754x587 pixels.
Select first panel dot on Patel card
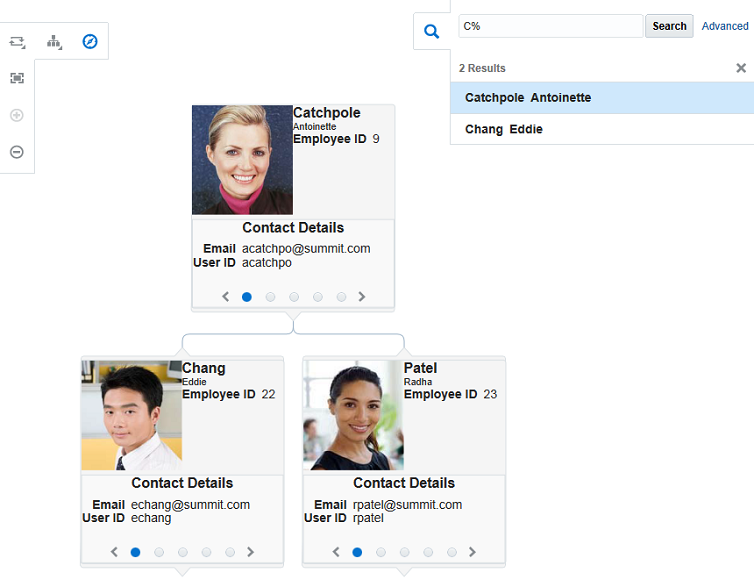tap(357, 552)
